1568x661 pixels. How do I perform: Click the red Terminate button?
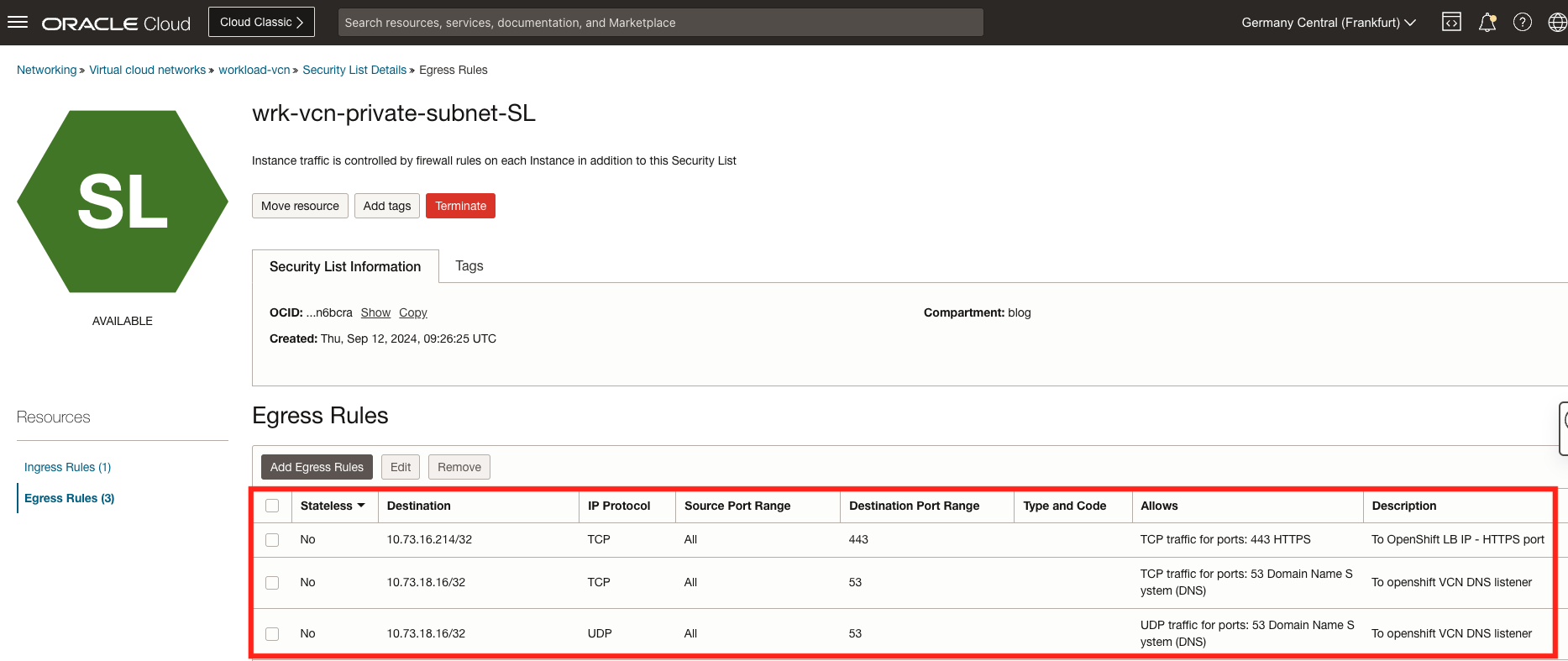tap(460, 206)
